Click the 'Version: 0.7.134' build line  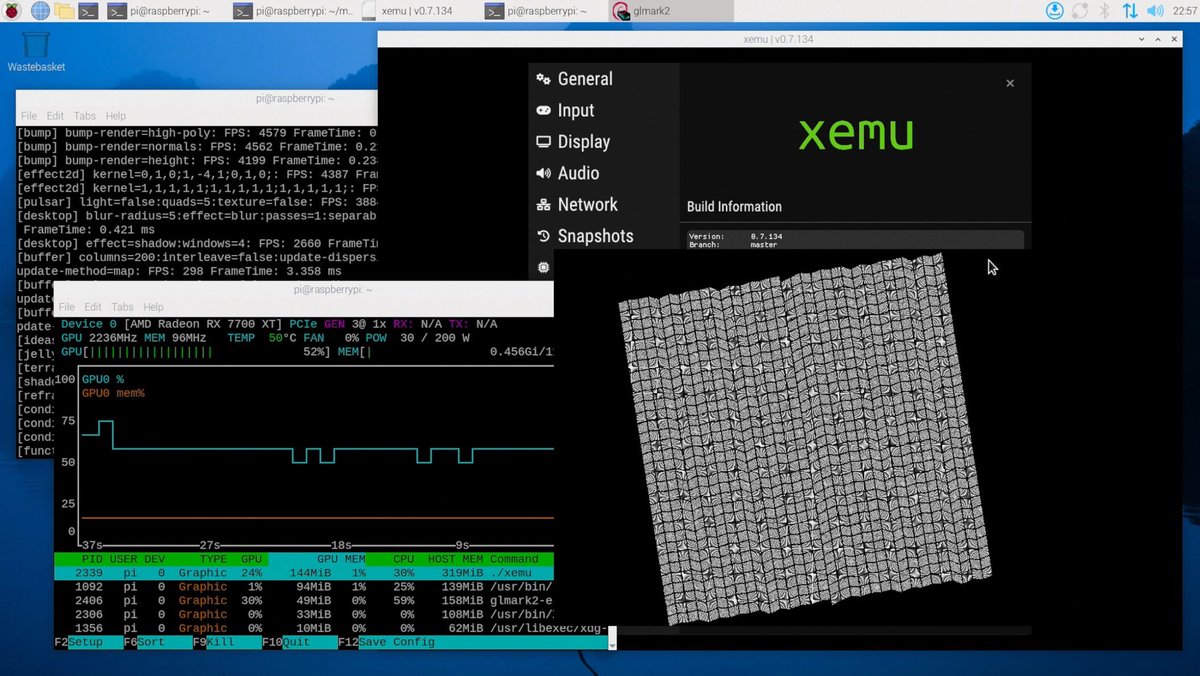tap(735, 237)
